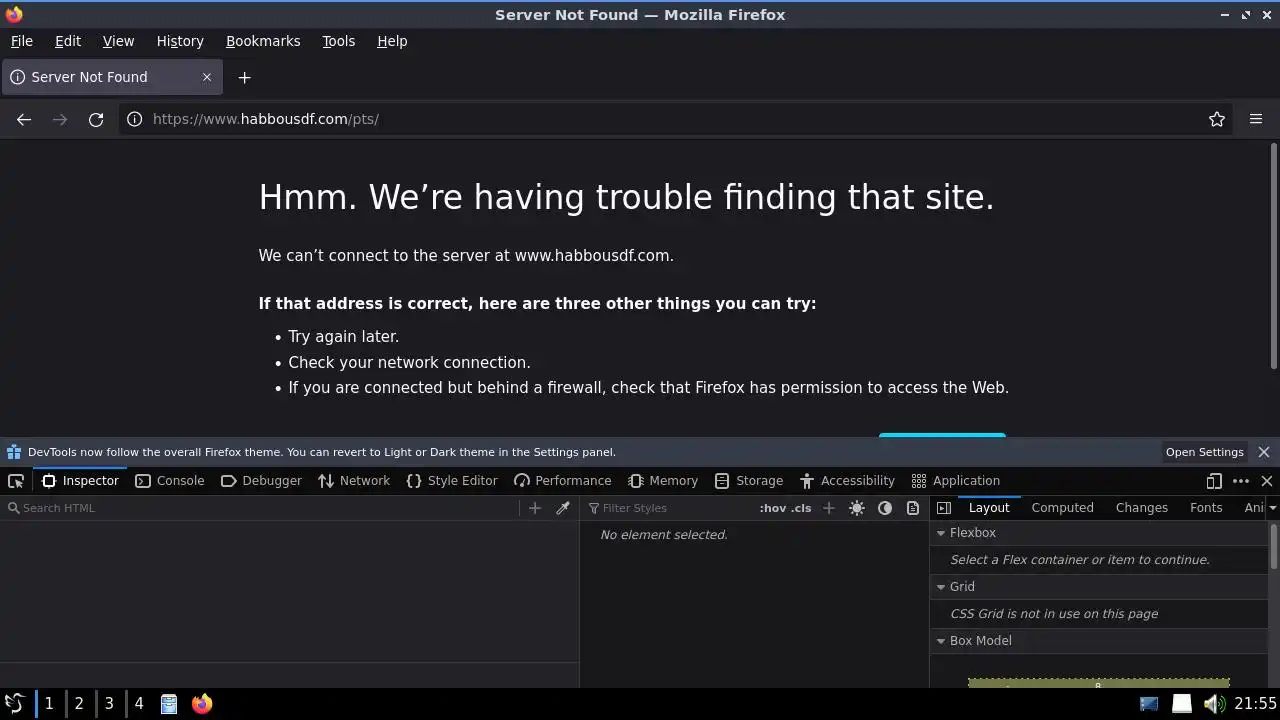Viewport: 1280px width, 720px height.
Task: Open the View menu
Action: [x=118, y=41]
